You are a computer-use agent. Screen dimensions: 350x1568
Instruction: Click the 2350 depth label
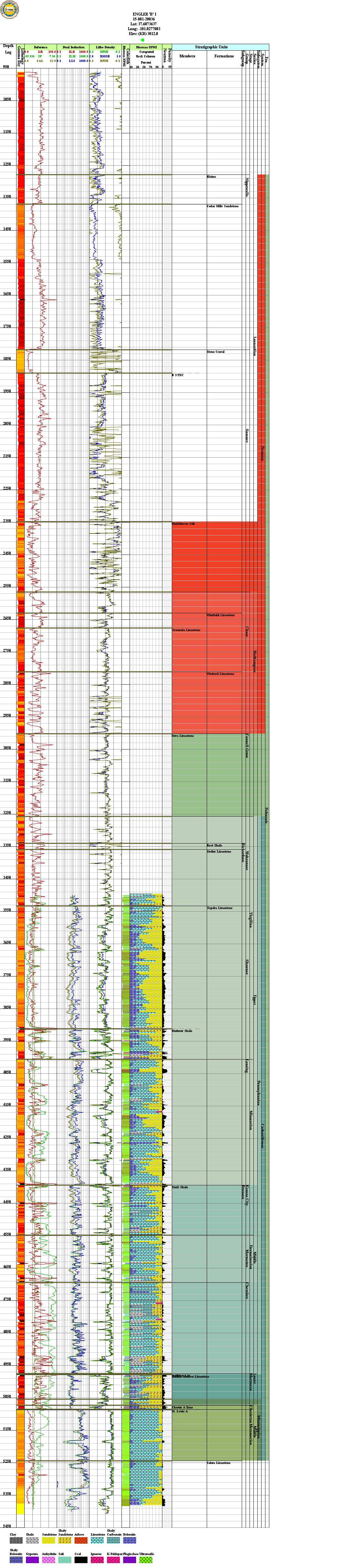click(x=6, y=521)
